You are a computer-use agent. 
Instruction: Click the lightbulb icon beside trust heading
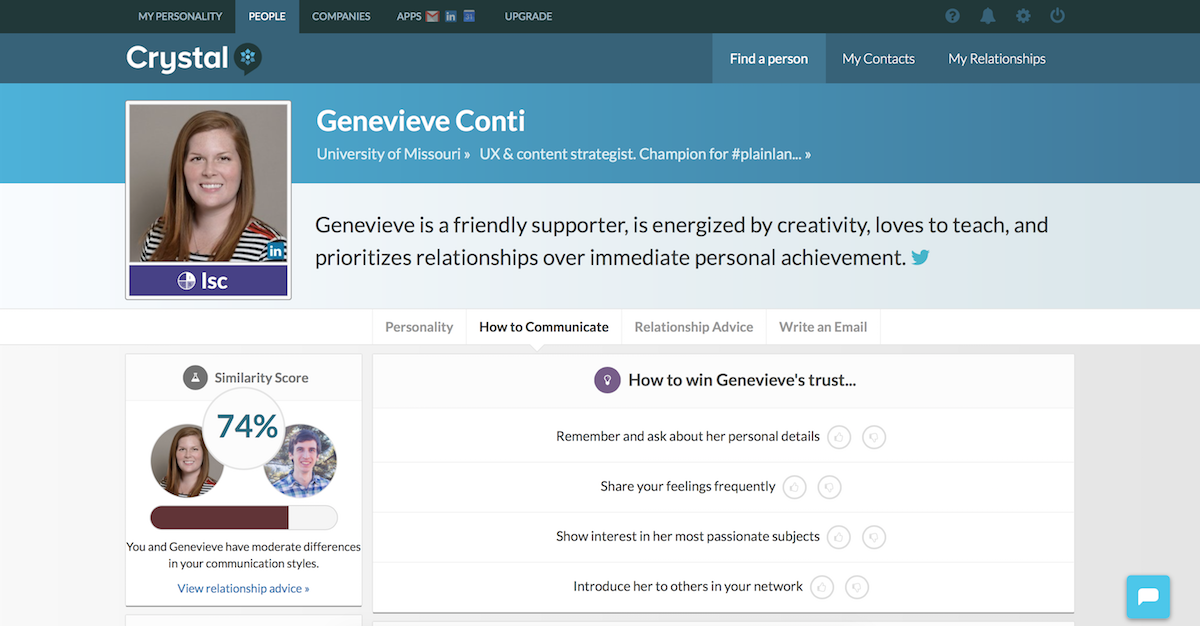click(x=607, y=380)
